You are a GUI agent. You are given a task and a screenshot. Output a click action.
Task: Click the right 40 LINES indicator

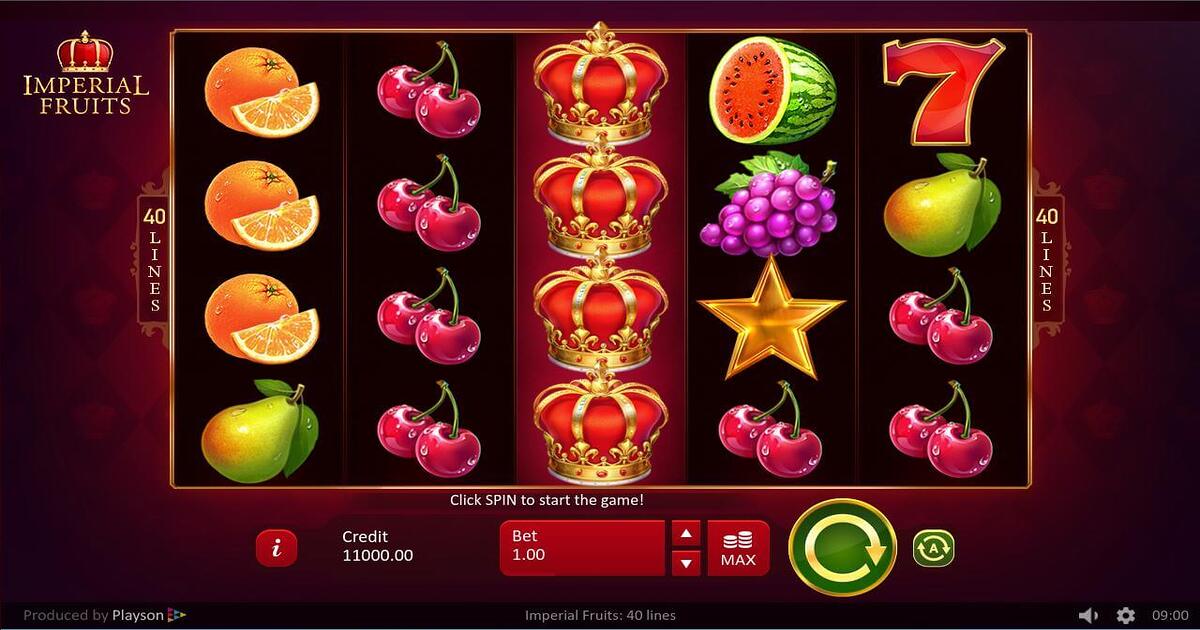(x=1047, y=260)
